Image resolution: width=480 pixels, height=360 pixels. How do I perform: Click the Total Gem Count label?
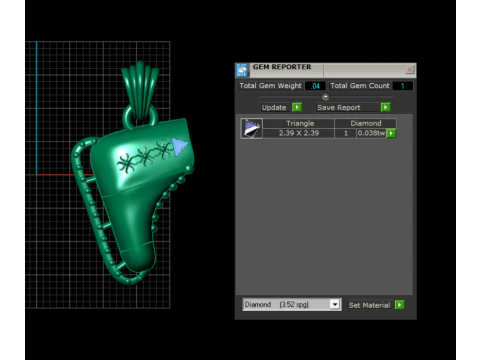click(x=360, y=86)
